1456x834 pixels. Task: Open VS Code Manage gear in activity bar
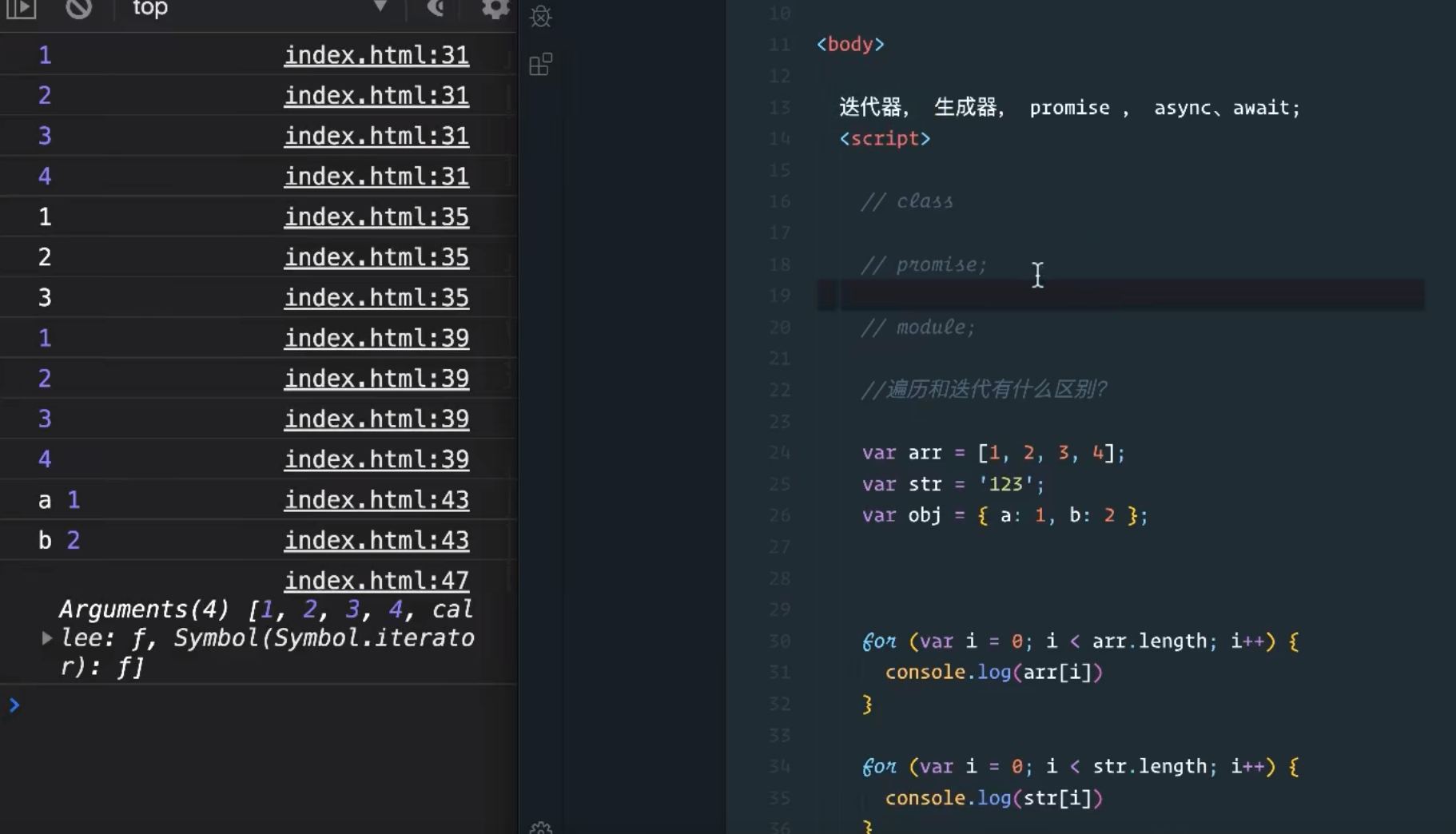(x=541, y=828)
